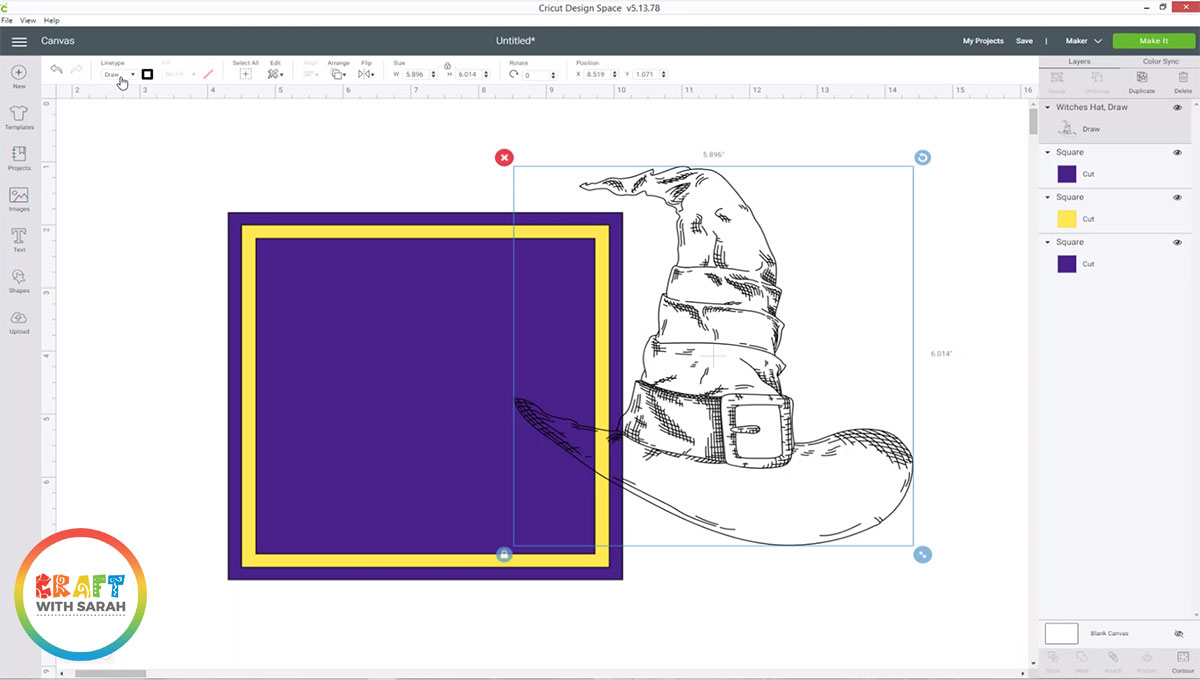This screenshot has height=680, width=1200.
Task: Select the Contour tool
Action: (x=1182, y=658)
